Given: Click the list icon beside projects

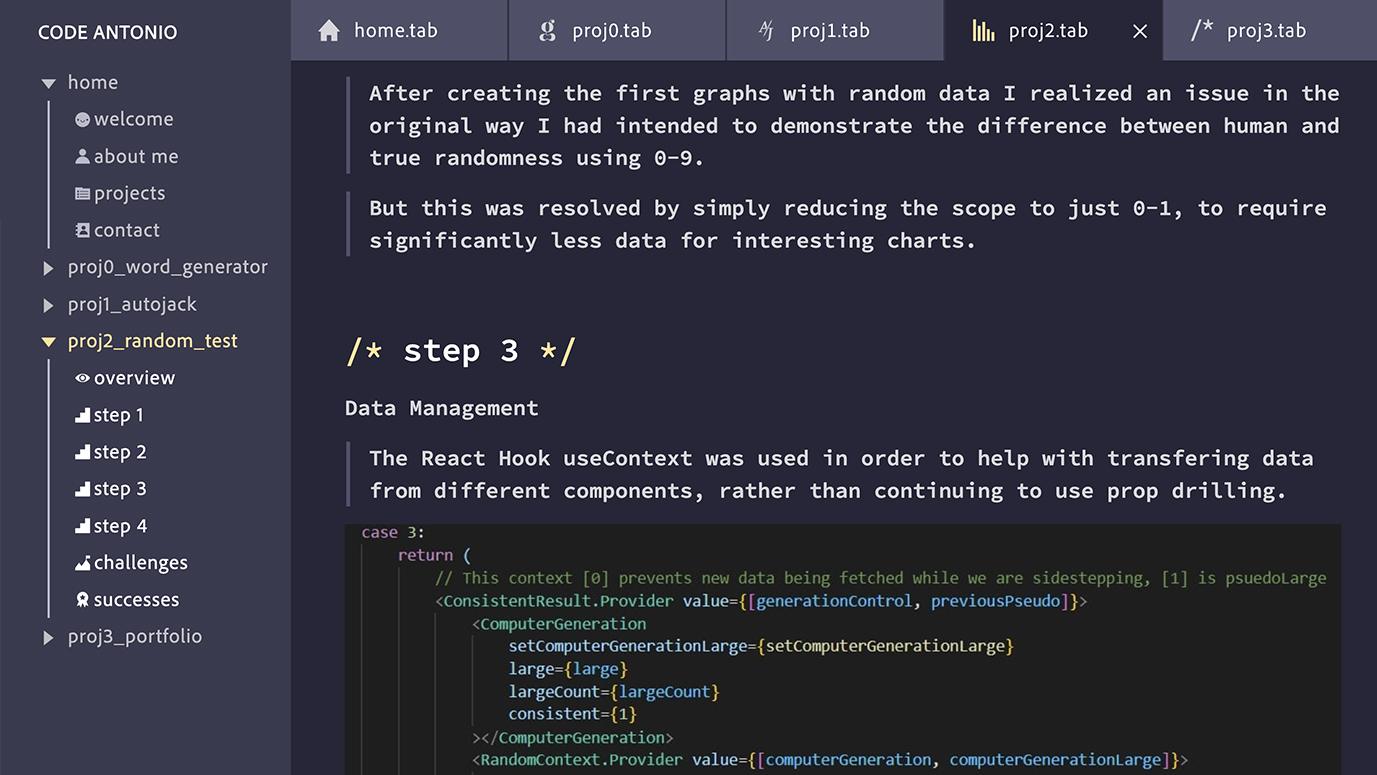Looking at the screenshot, I should pos(82,194).
